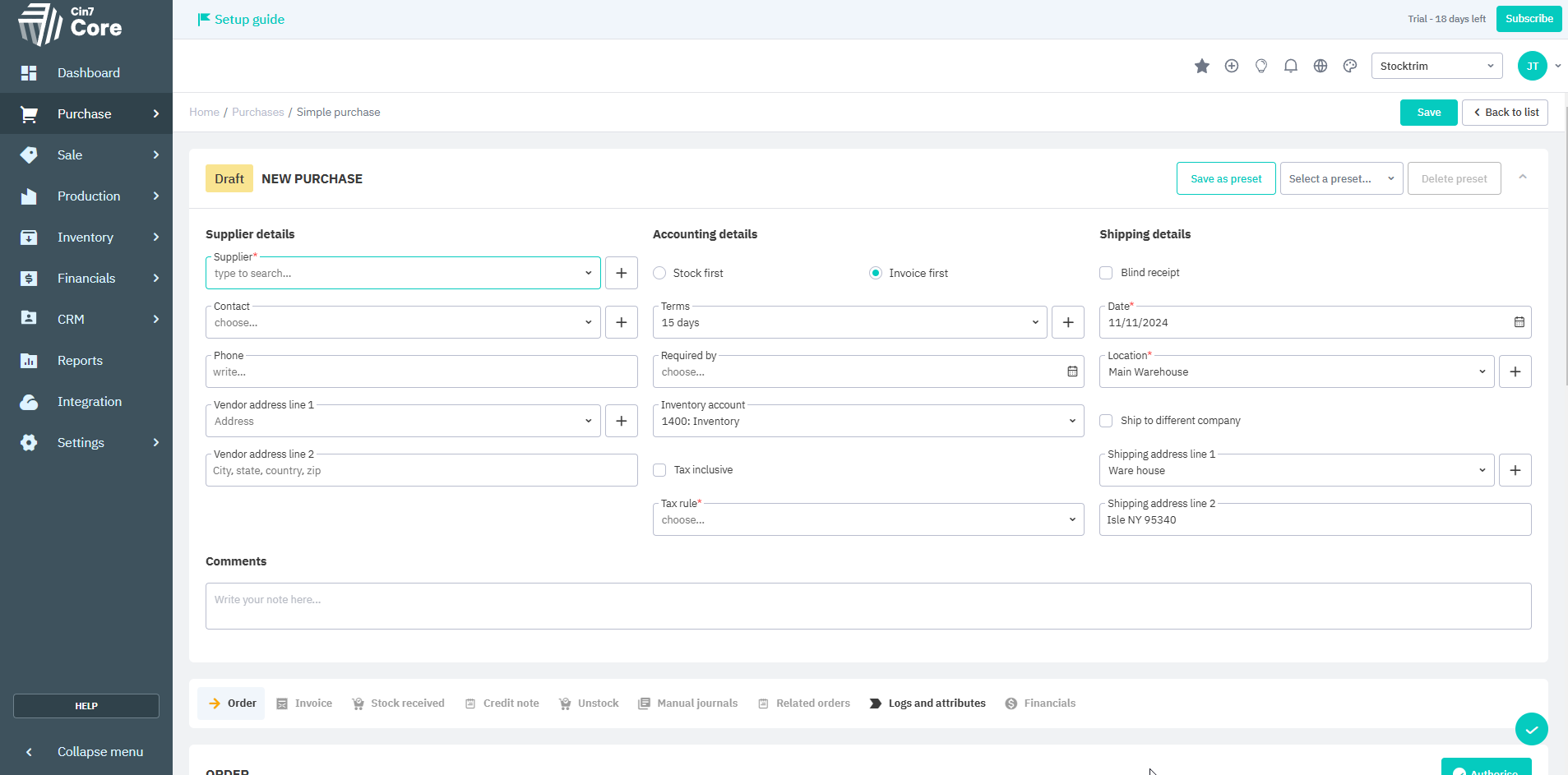Expand the Select a preset dropdown
Screen dimensions: 1568x775
click(x=1340, y=178)
